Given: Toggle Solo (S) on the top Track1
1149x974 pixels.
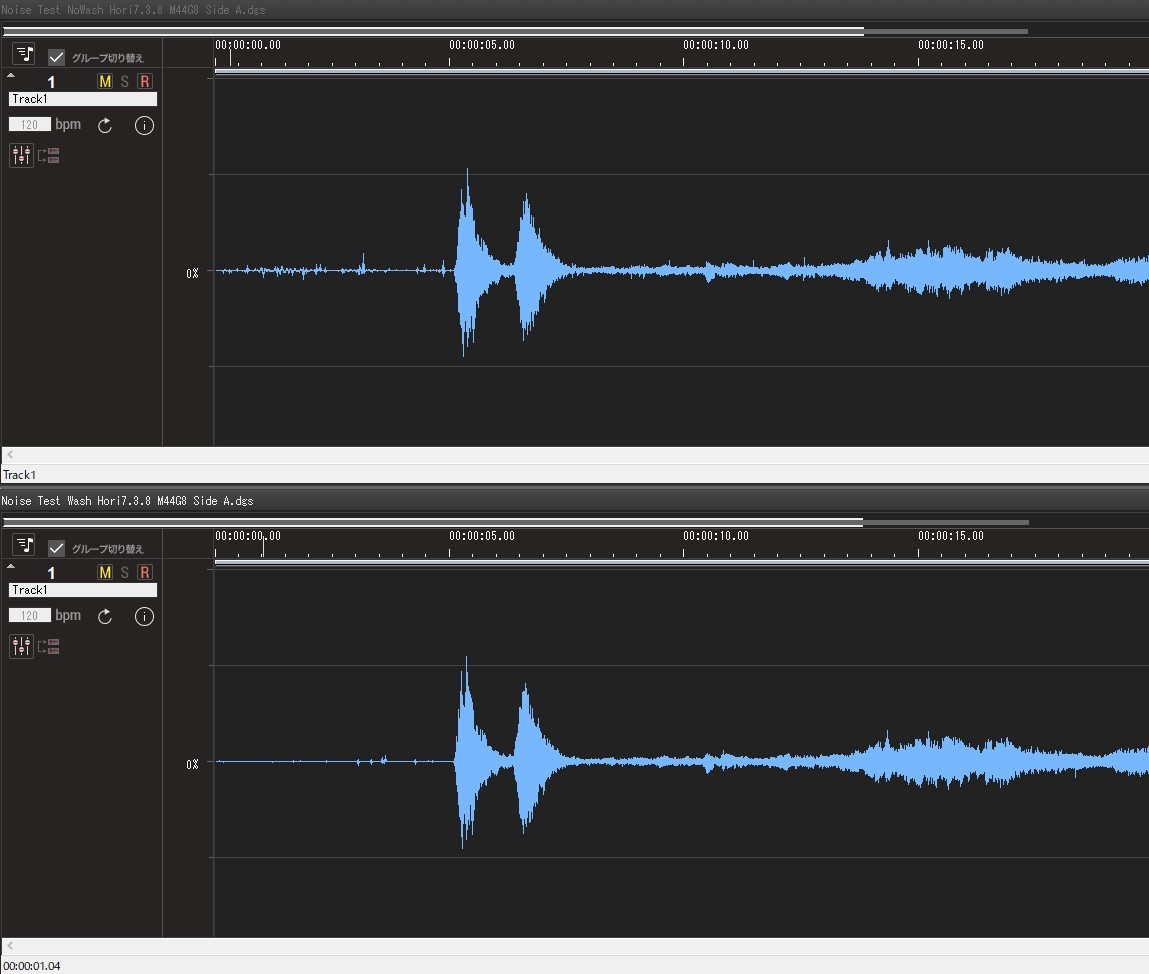Looking at the screenshot, I should tap(125, 81).
